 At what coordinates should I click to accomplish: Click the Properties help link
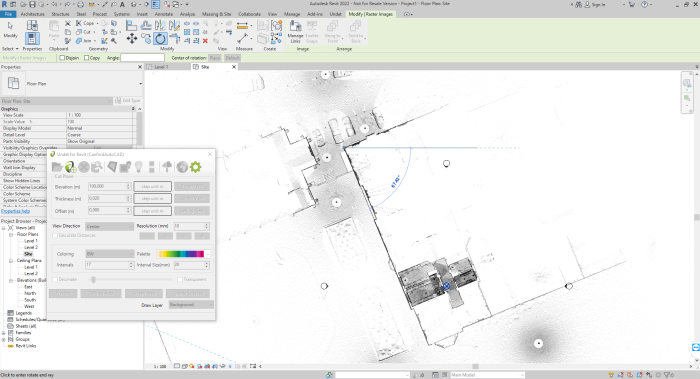coord(16,211)
